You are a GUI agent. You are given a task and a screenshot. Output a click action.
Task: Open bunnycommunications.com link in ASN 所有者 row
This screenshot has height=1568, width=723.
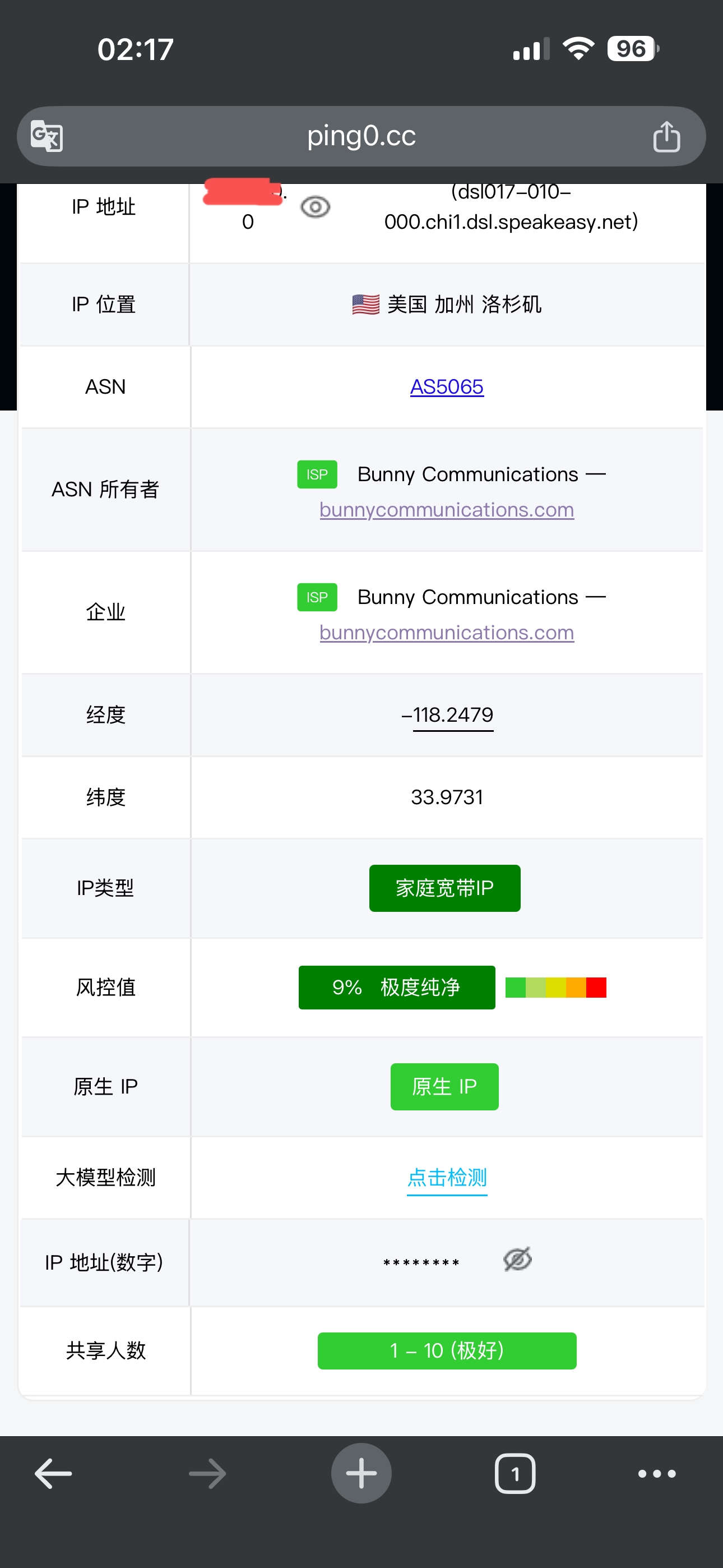click(x=447, y=509)
